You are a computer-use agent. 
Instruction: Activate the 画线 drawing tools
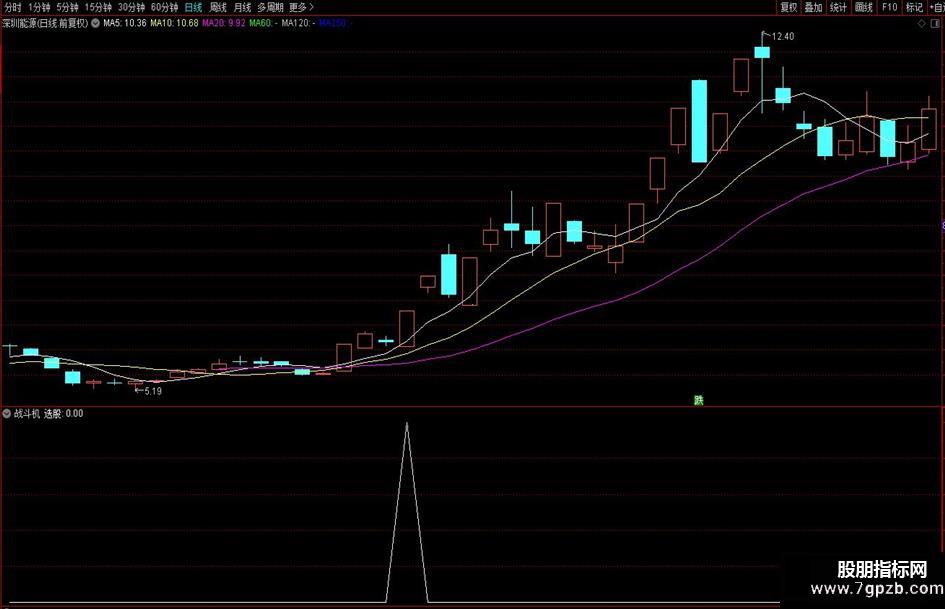click(864, 7)
